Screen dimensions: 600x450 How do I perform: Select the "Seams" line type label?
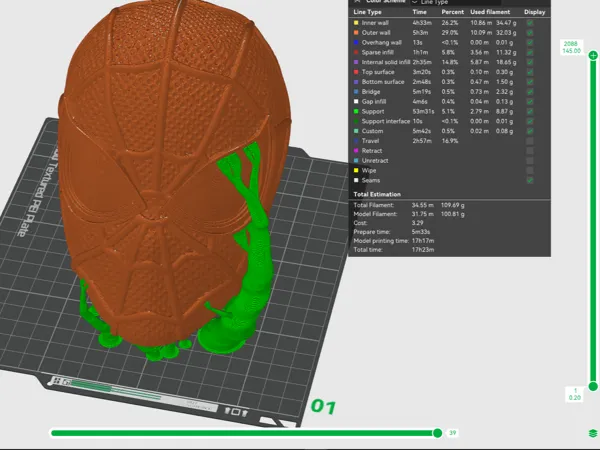click(371, 180)
